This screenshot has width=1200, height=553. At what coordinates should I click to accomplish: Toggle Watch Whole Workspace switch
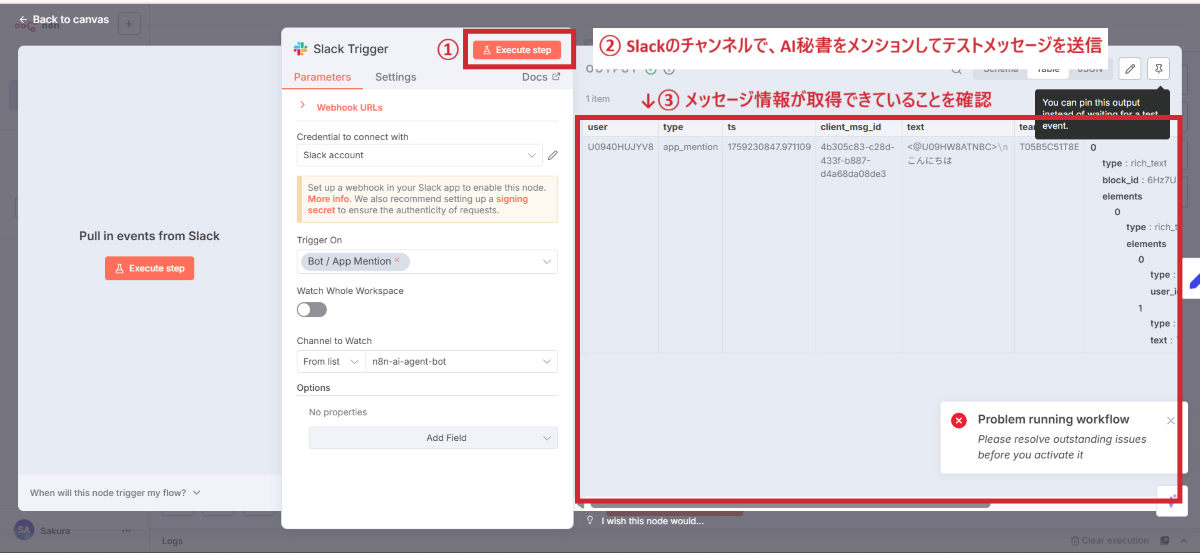point(312,310)
